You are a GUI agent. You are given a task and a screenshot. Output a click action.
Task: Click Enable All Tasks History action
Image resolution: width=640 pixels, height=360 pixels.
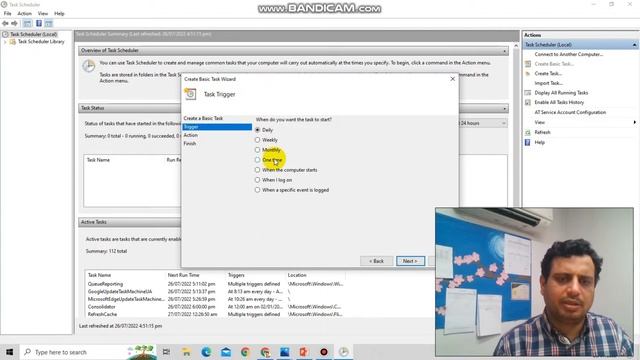pyautogui.click(x=559, y=102)
